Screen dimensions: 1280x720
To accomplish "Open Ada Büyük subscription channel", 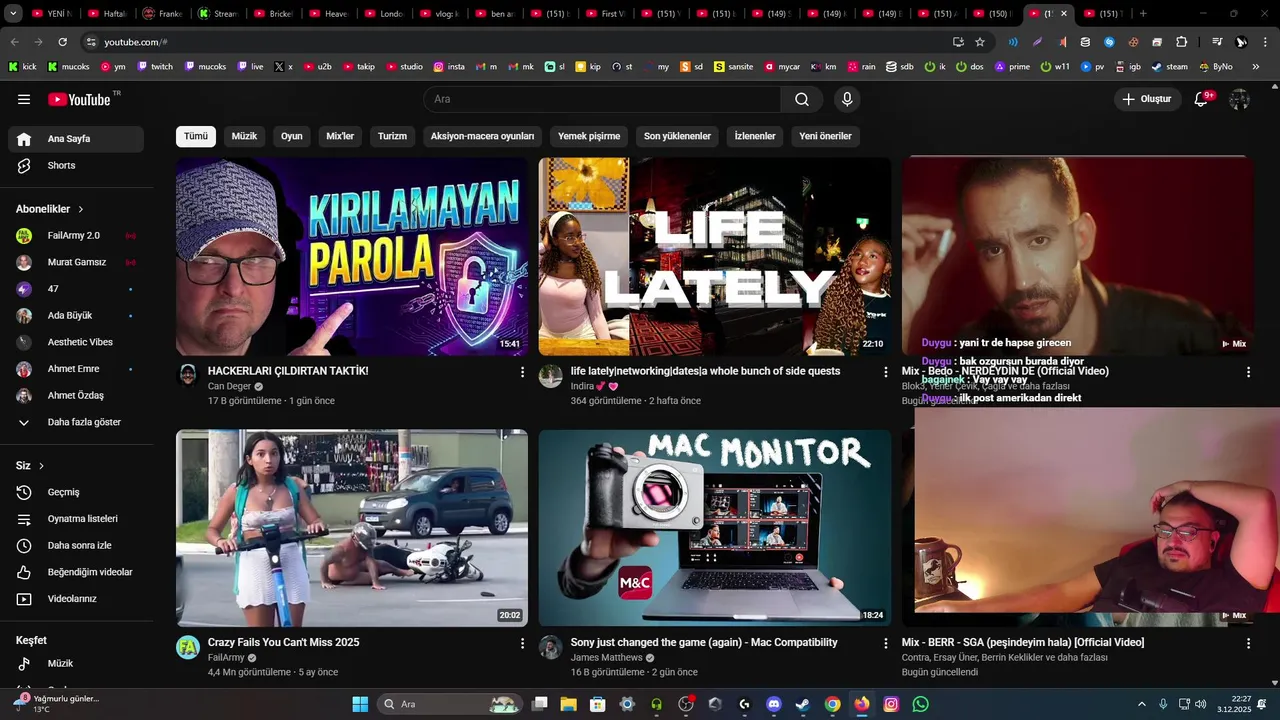I will (76, 316).
